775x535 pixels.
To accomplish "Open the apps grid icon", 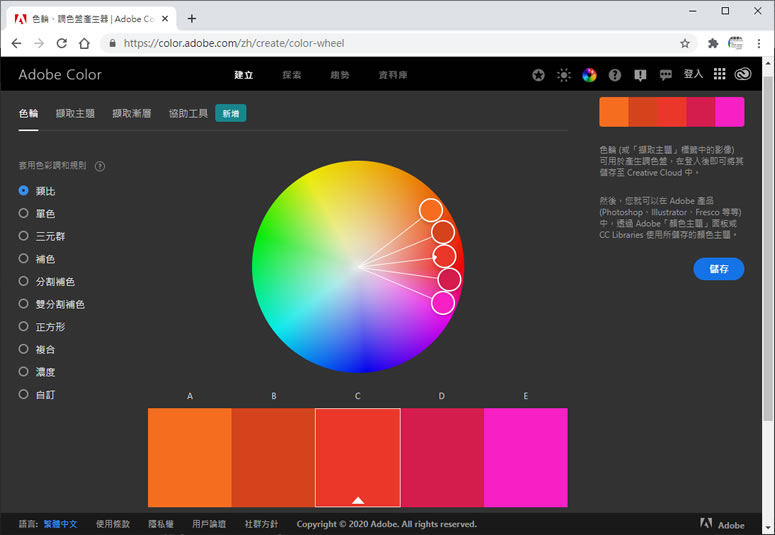I will click(720, 75).
